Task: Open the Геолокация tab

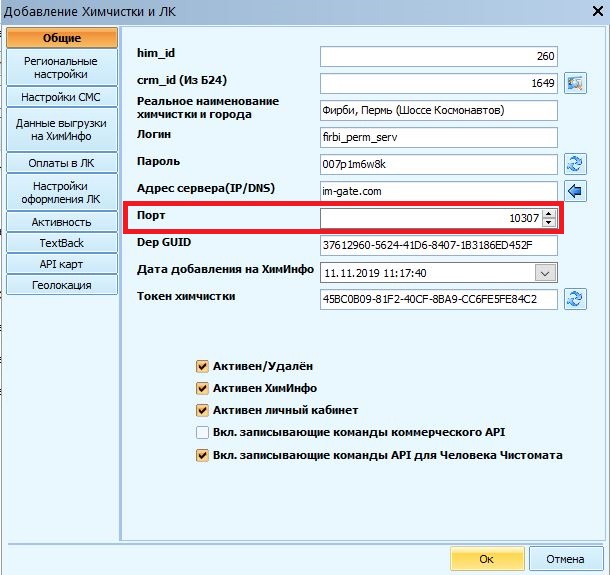Action: tap(62, 285)
